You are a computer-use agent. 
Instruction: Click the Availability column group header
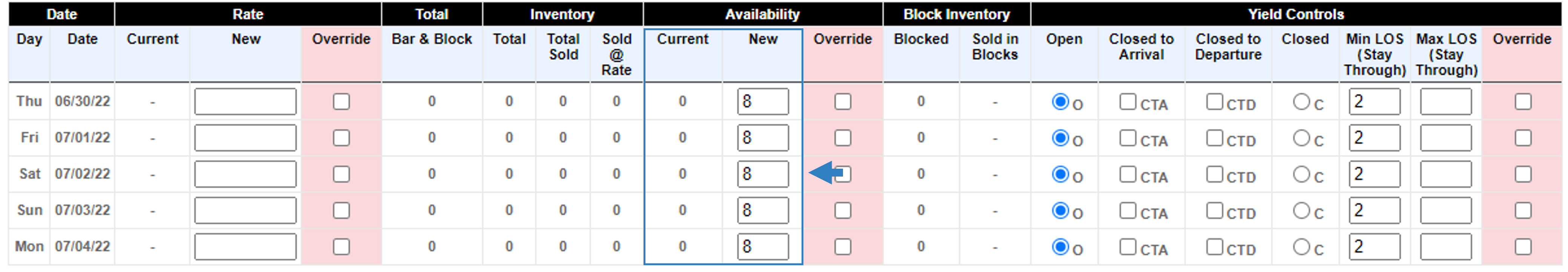pos(762,14)
